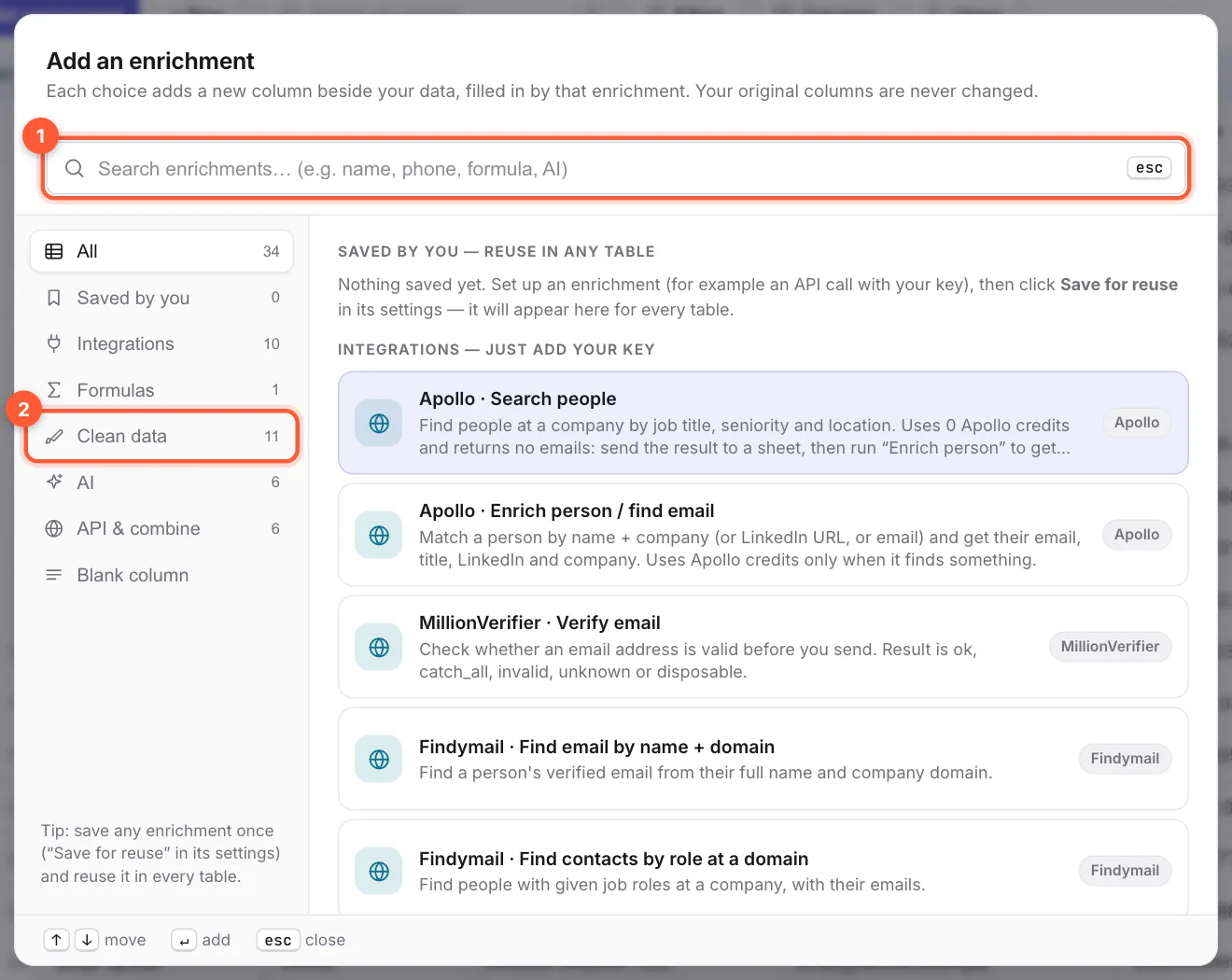Add Apollo Search people enrichment
This screenshot has height=980, width=1232.
tap(763, 423)
